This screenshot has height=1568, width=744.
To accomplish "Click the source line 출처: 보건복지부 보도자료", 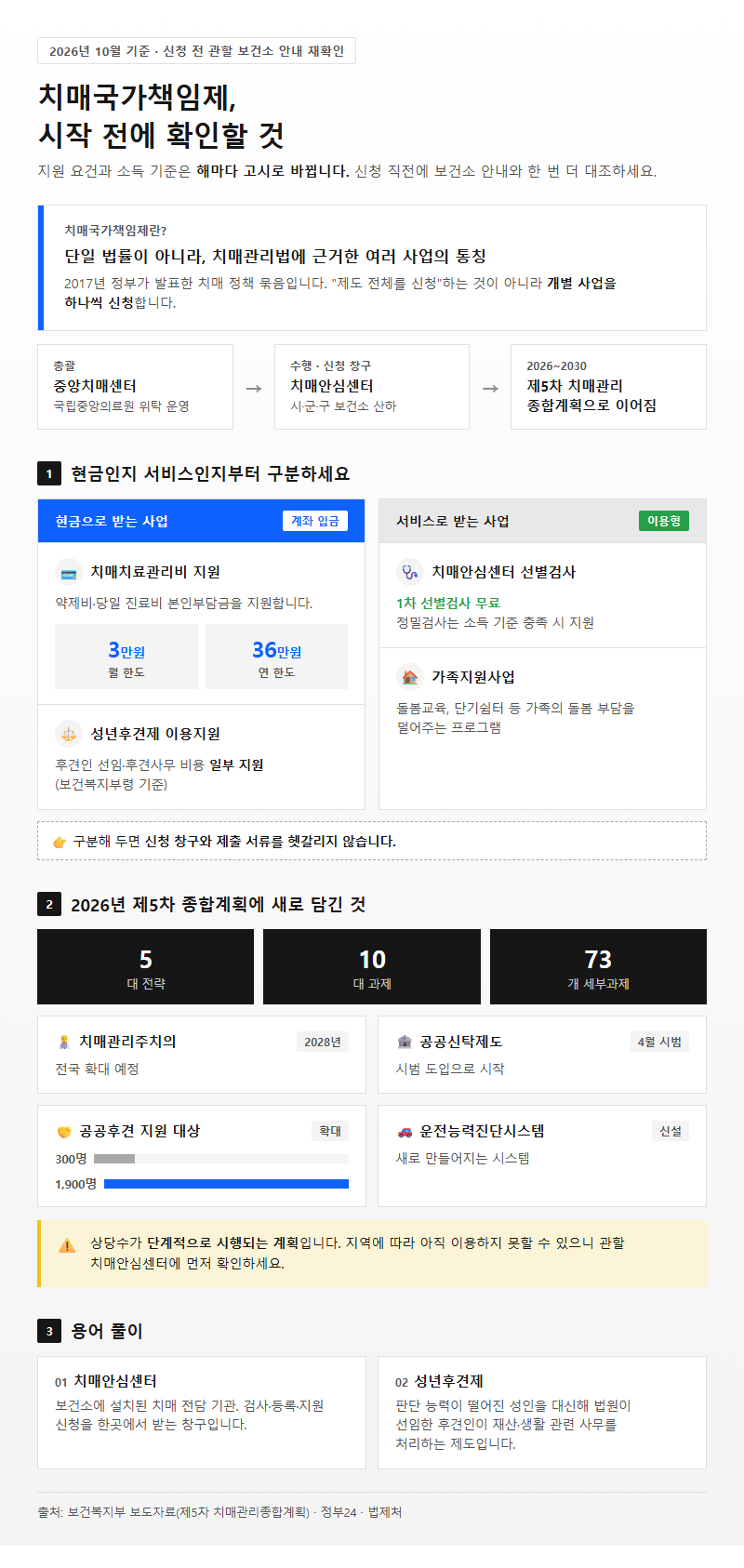I will [219, 1512].
